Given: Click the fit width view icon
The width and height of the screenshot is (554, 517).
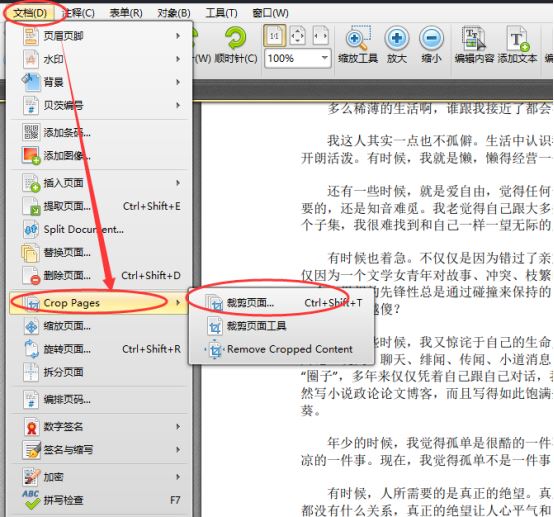Looking at the screenshot, I should [320, 36].
